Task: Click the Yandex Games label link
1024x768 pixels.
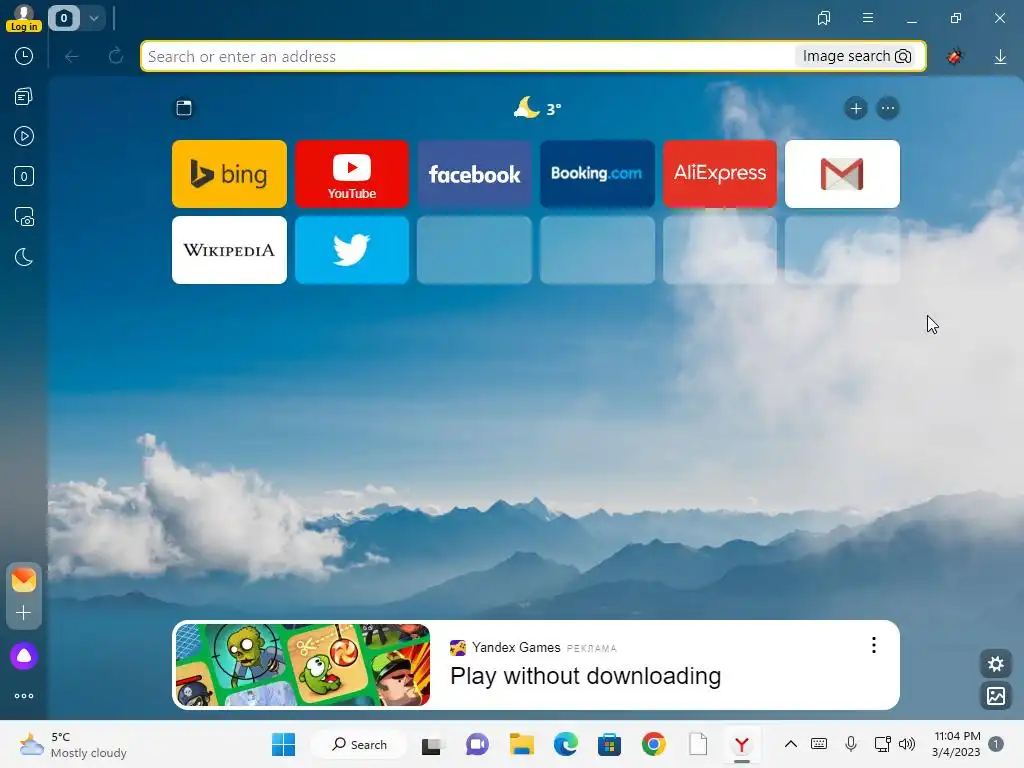Action: tap(516, 647)
